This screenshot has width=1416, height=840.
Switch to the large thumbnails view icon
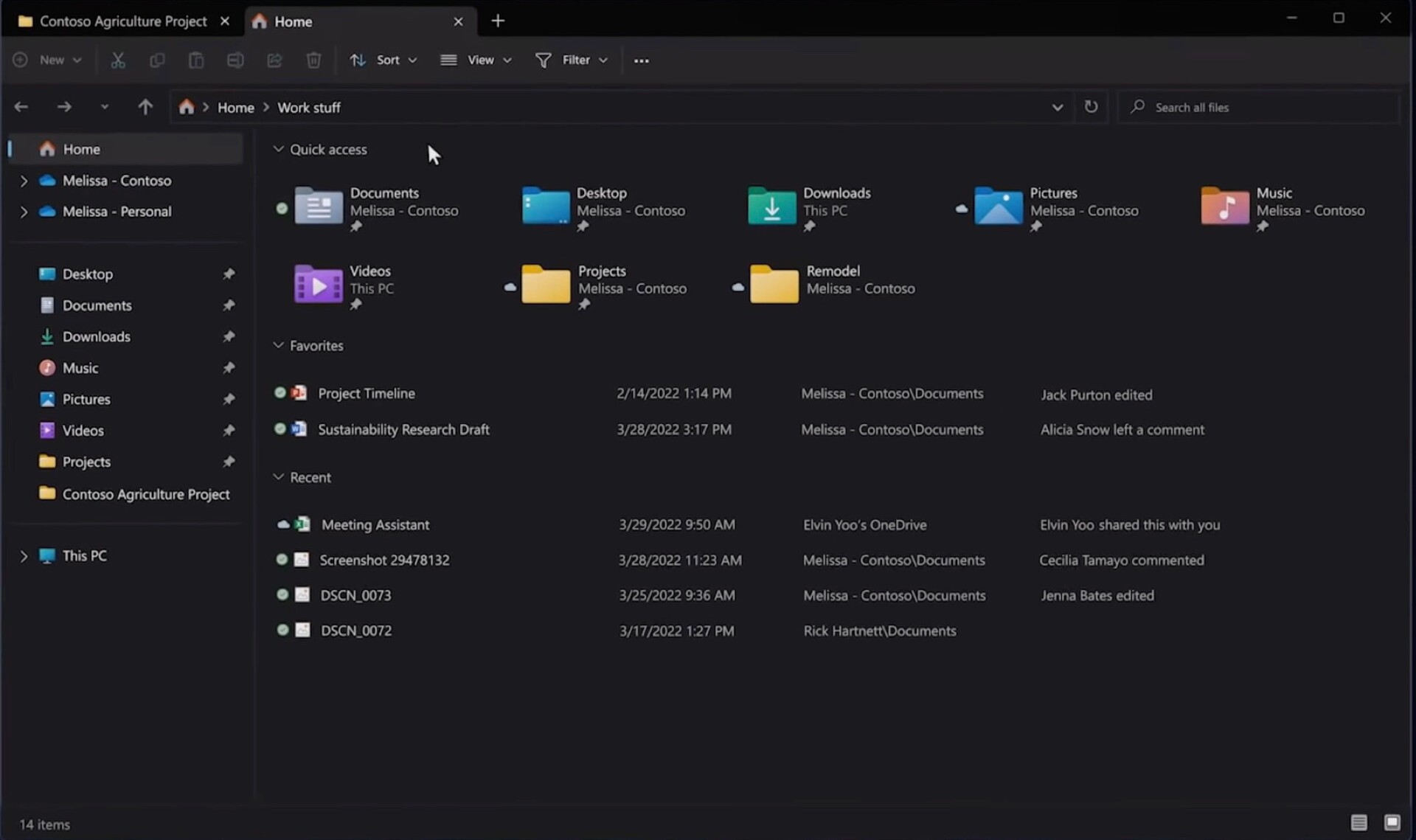1392,822
